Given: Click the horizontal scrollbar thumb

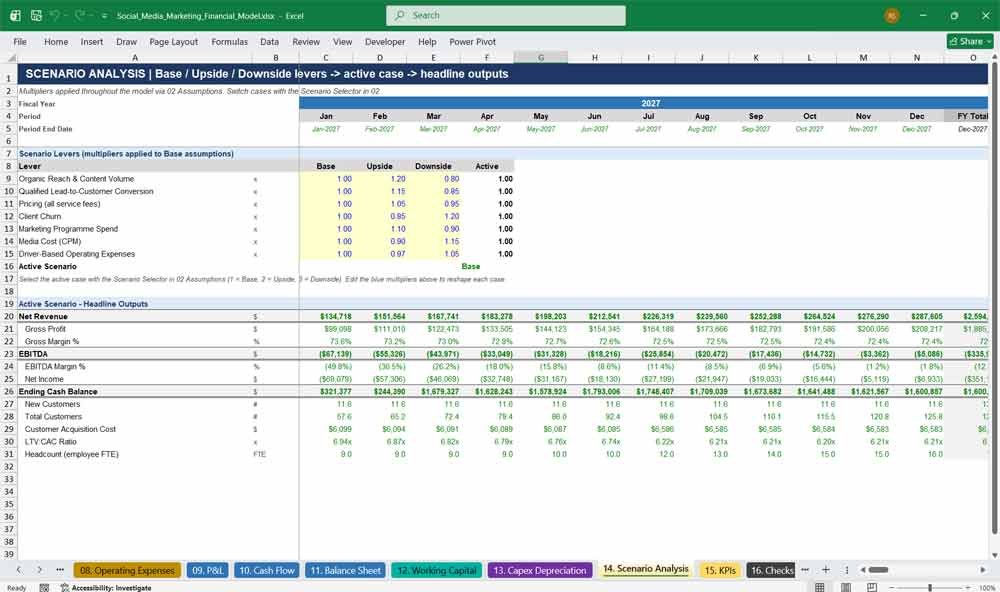Looking at the screenshot, I should coord(878,570).
